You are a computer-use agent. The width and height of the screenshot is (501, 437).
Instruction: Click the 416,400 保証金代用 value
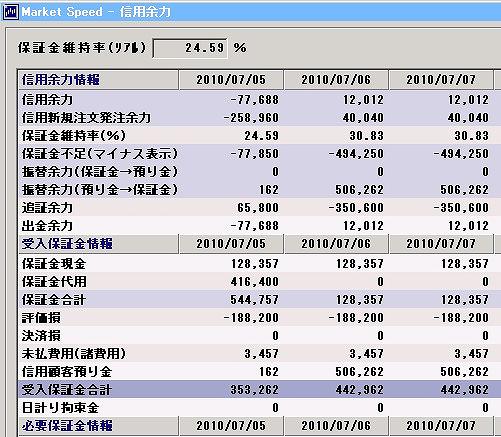point(254,282)
